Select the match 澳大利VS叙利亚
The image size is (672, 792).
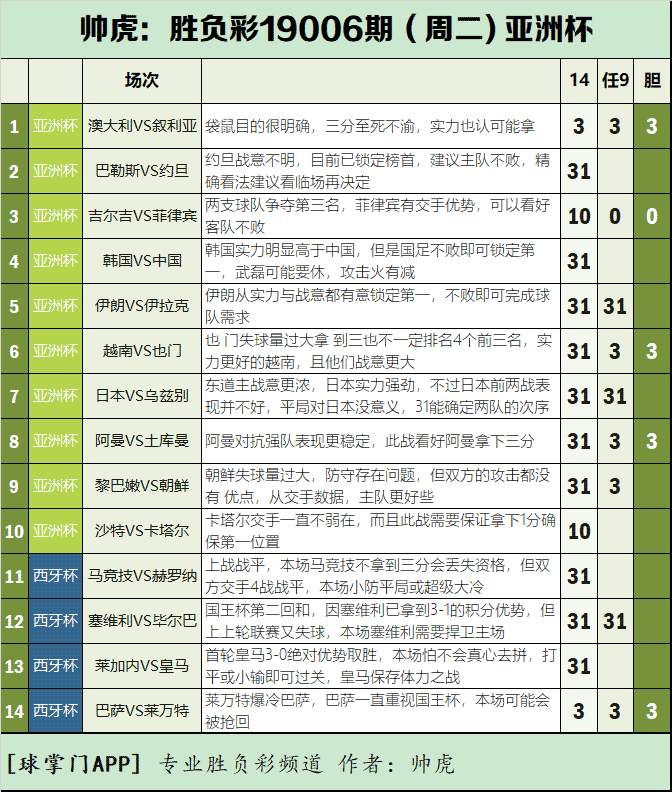[142, 126]
